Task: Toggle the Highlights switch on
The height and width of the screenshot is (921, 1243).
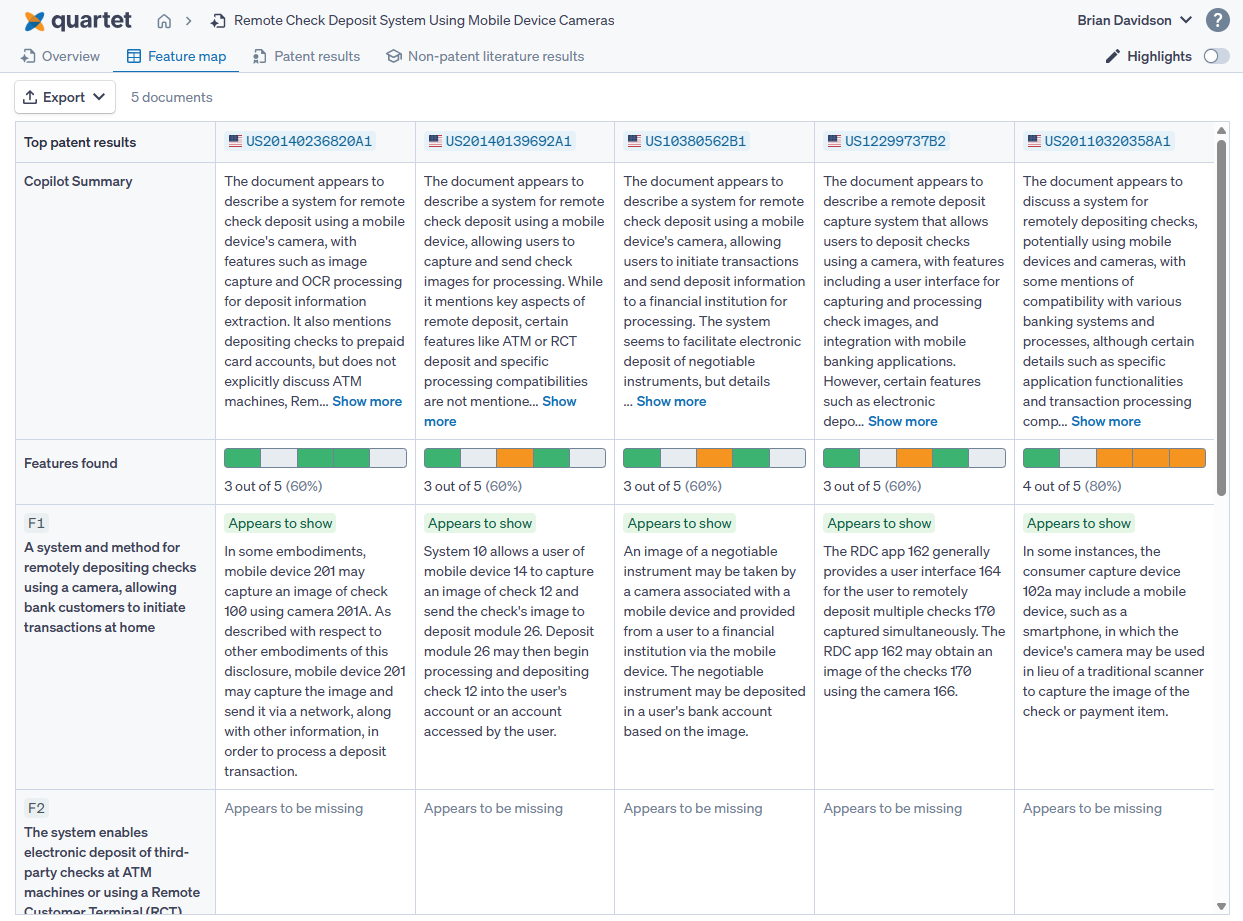Action: click(x=1216, y=57)
